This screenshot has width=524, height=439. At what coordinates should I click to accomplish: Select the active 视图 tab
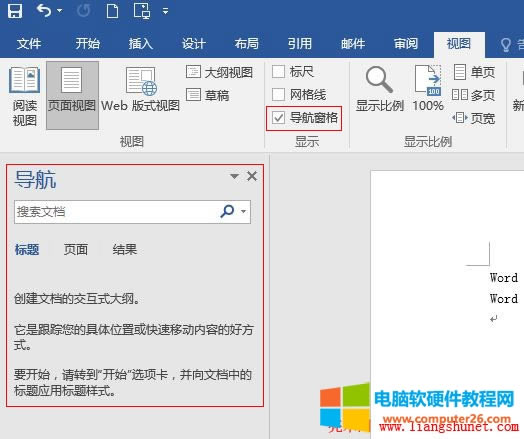[459, 44]
